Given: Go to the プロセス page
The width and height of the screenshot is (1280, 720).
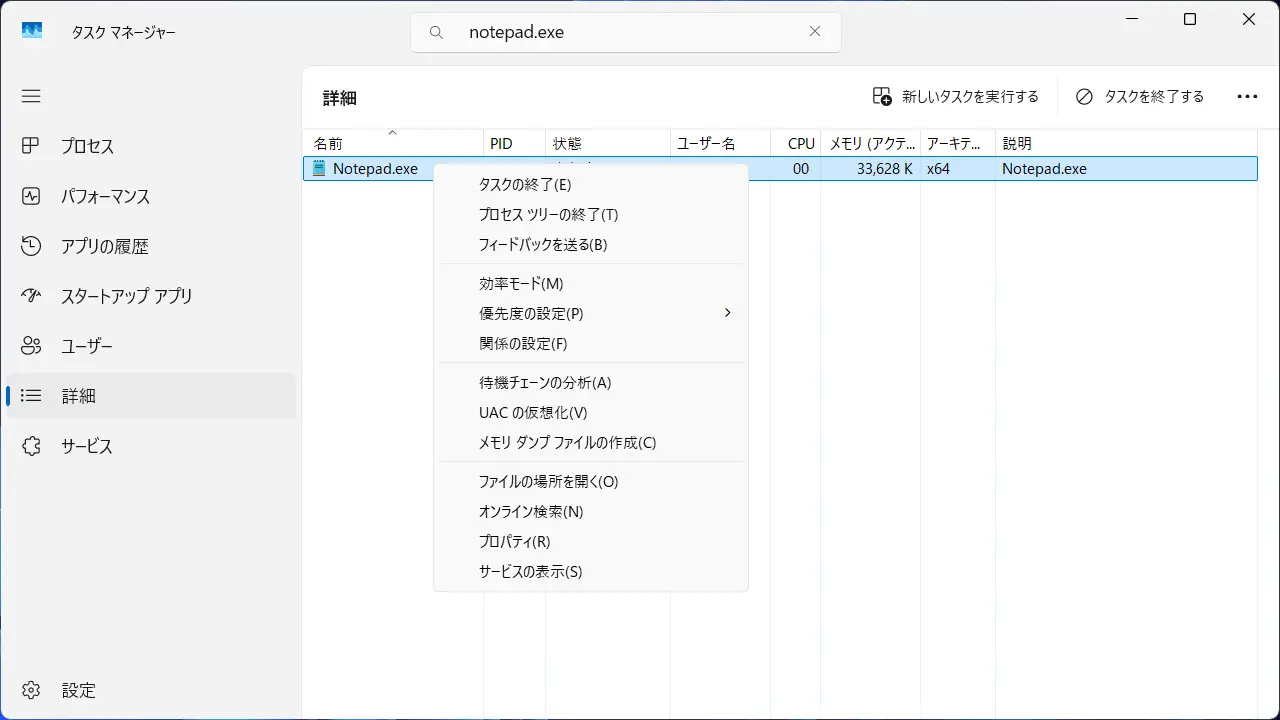Looking at the screenshot, I should click(x=151, y=146).
